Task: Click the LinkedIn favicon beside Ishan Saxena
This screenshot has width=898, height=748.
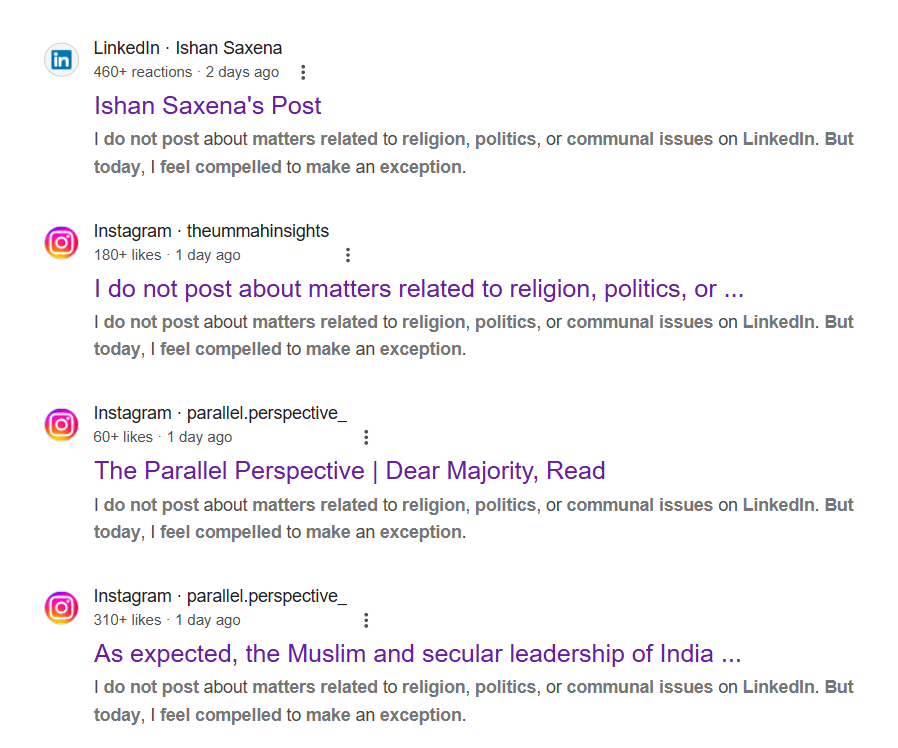Action: pyautogui.click(x=61, y=60)
